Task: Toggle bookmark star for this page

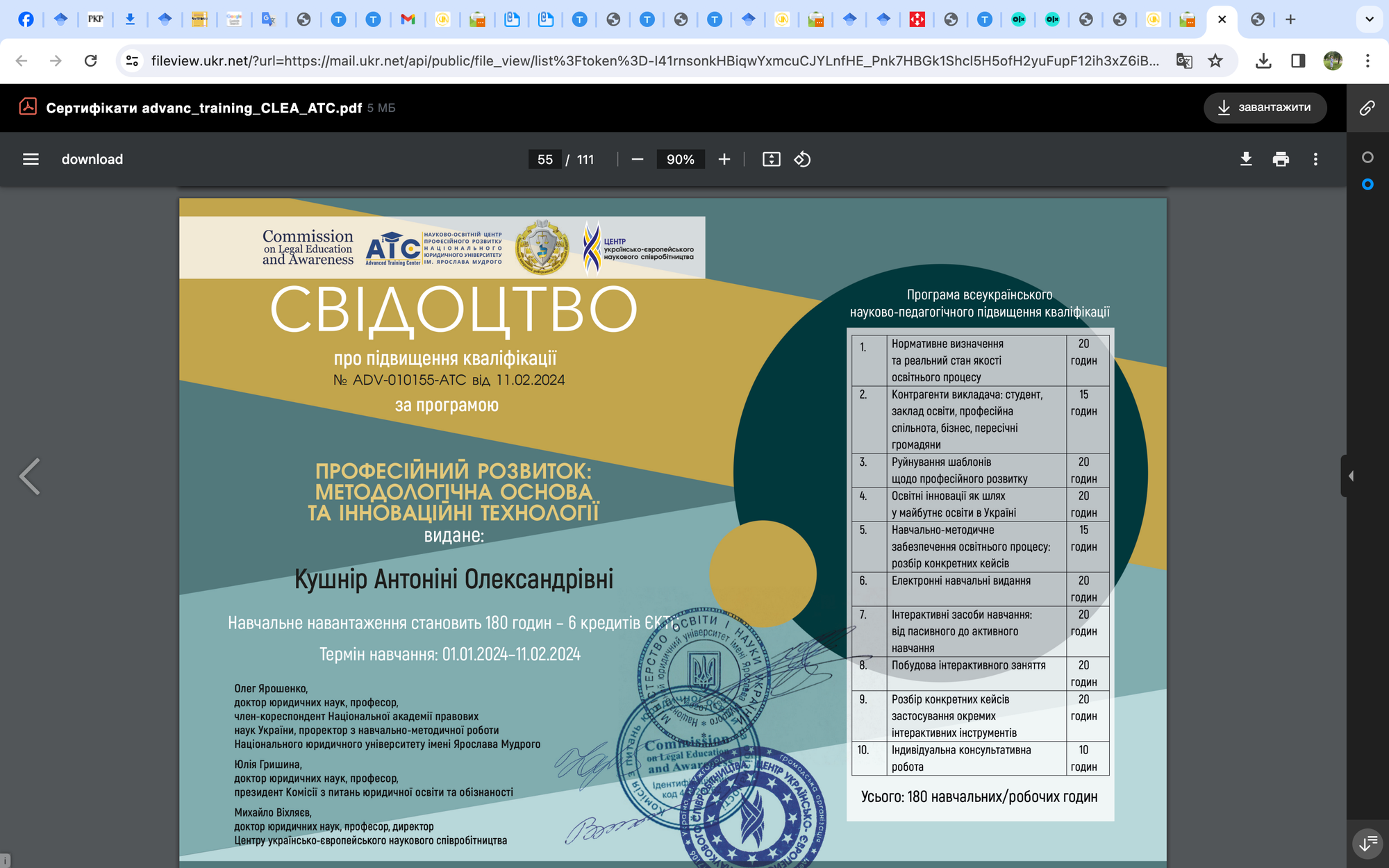Action: pyautogui.click(x=1215, y=61)
